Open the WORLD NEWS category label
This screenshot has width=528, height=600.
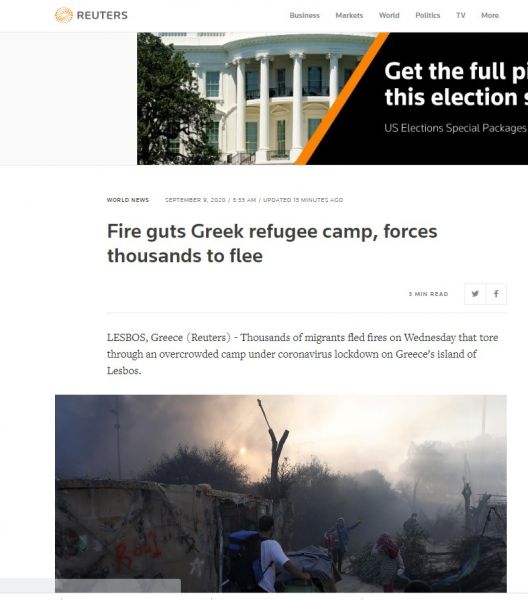coord(128,200)
